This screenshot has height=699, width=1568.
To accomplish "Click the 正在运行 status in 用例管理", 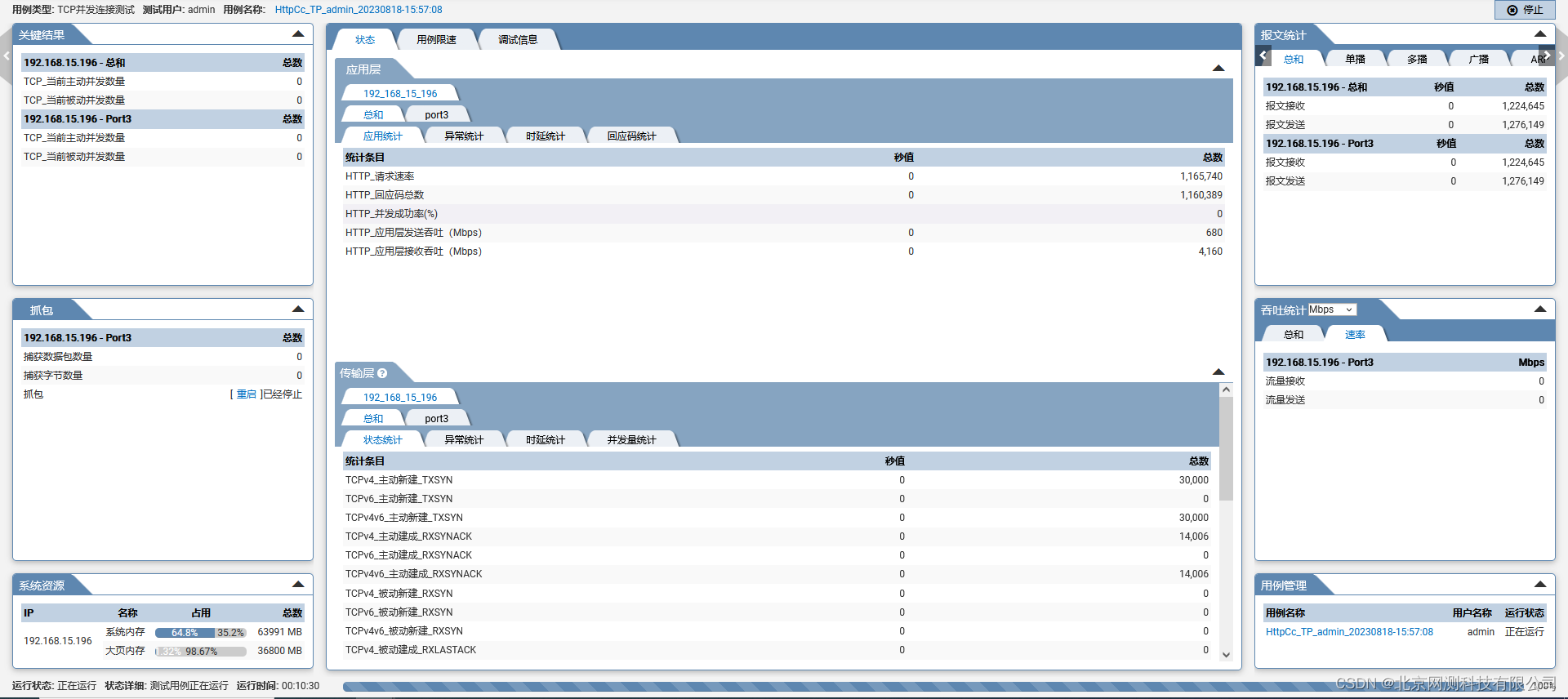I will point(1524,632).
